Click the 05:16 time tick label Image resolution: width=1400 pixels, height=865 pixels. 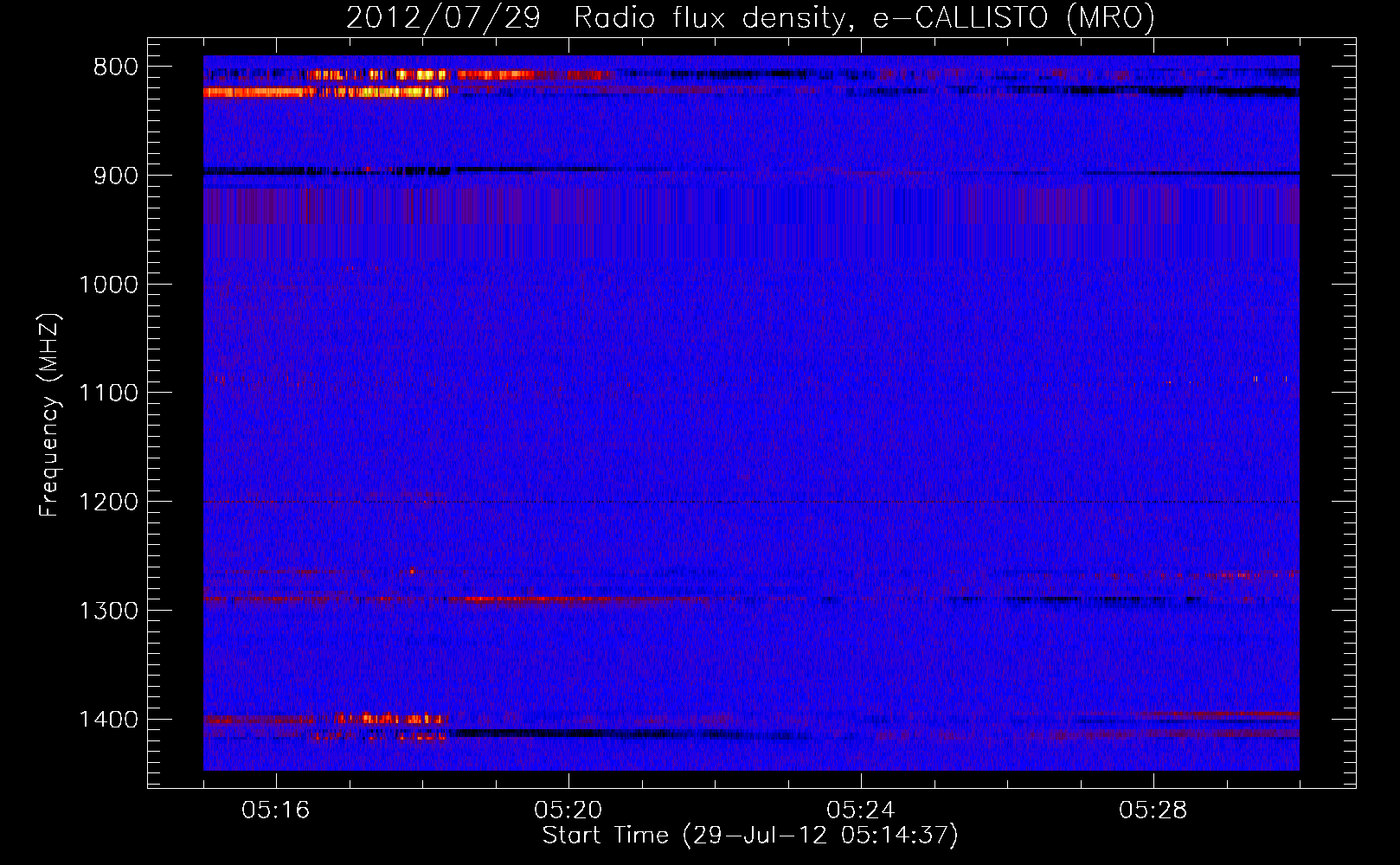coord(276,811)
